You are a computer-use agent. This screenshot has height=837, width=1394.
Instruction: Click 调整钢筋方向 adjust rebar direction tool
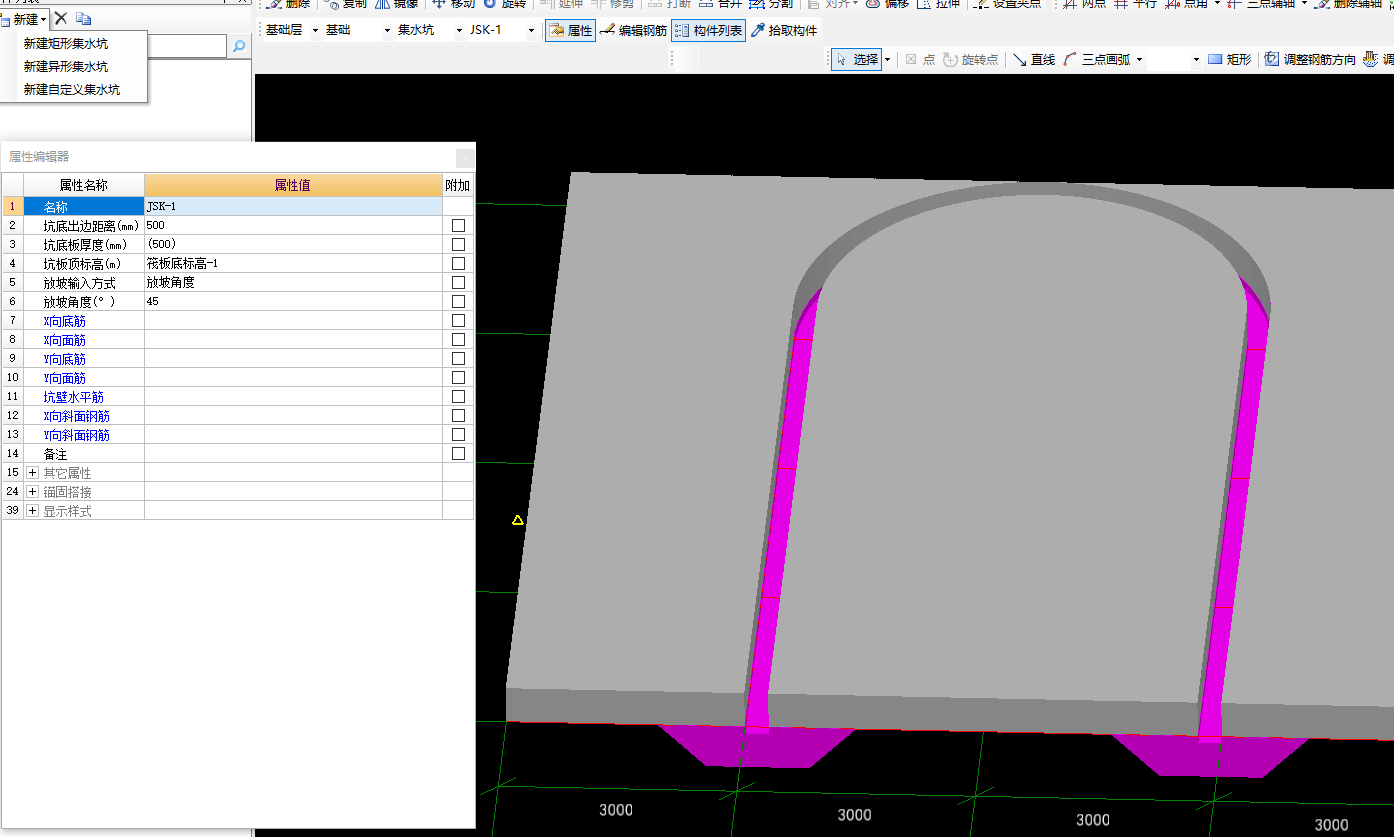pyautogui.click(x=1310, y=60)
